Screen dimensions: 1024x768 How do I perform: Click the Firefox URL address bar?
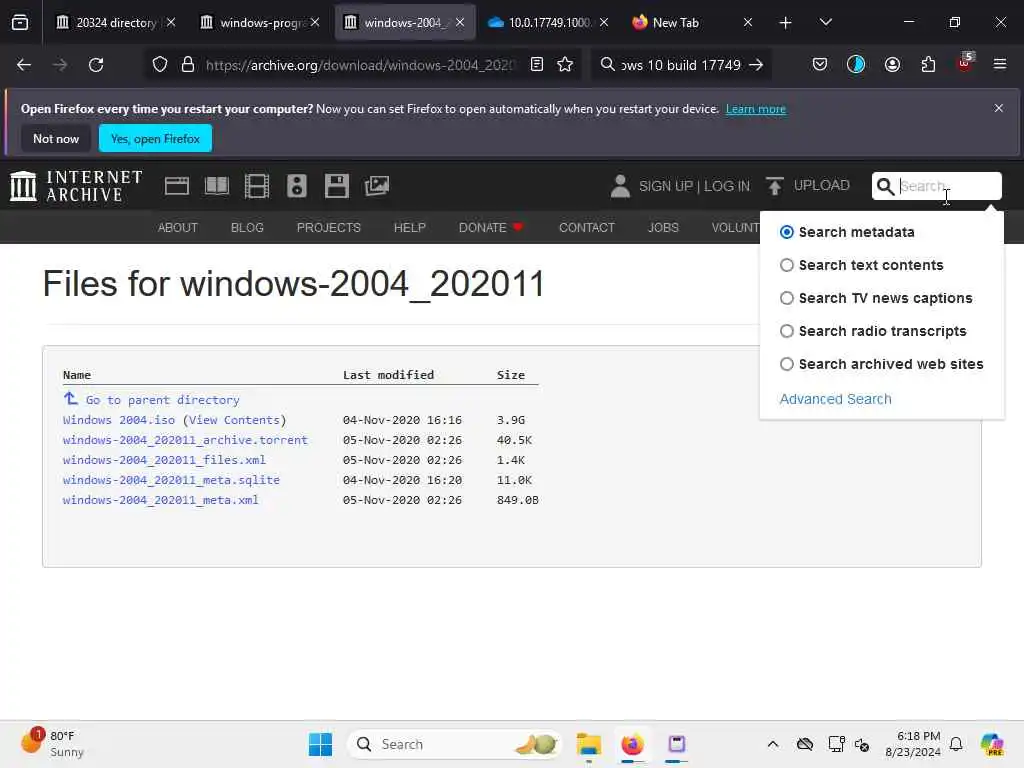pyautogui.click(x=359, y=65)
